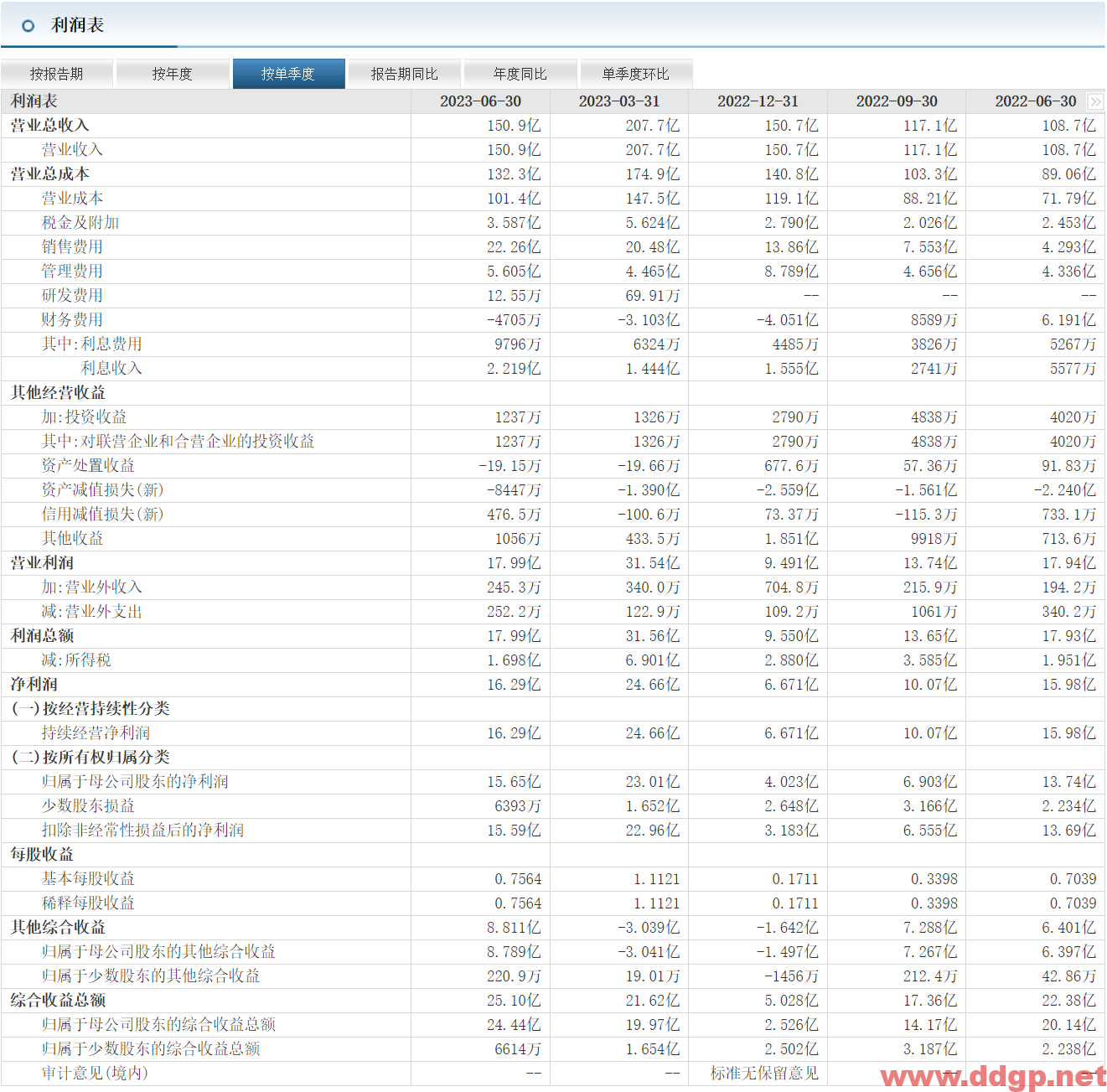Click the 基本每股收益 row label
This screenshot has height=1092, width=1107.
(x=88, y=879)
